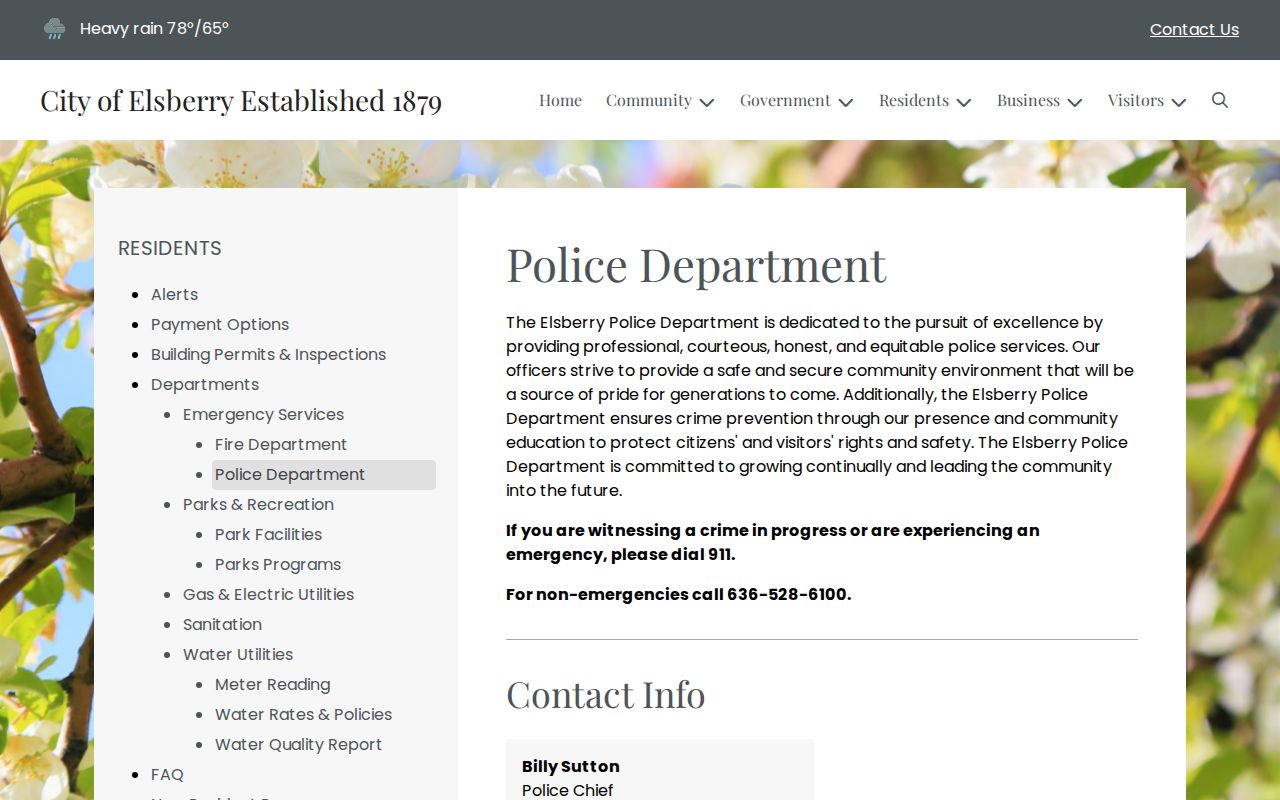Open Sanitation page
This screenshot has width=1280, height=800.
pyautogui.click(x=222, y=624)
